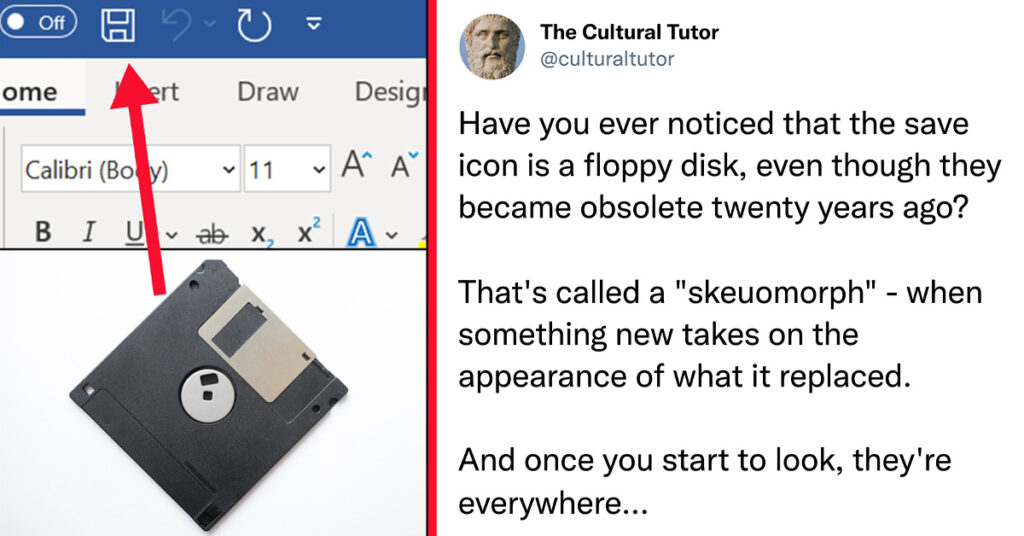Viewport: 1024px width, 536px height.
Task: Toggle Underline formatting
Action: (135, 232)
